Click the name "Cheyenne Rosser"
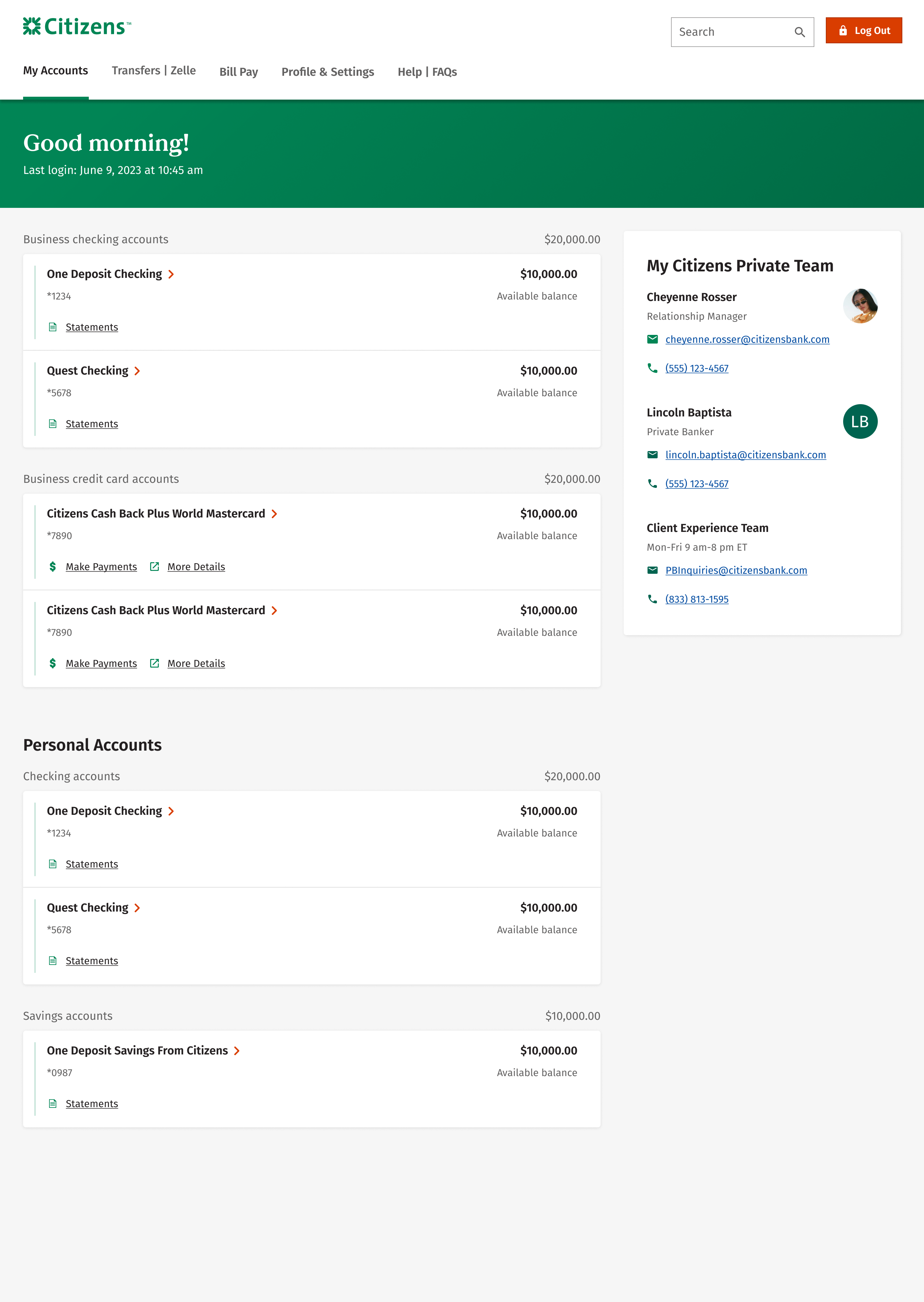The height and width of the screenshot is (1302, 924). (691, 297)
